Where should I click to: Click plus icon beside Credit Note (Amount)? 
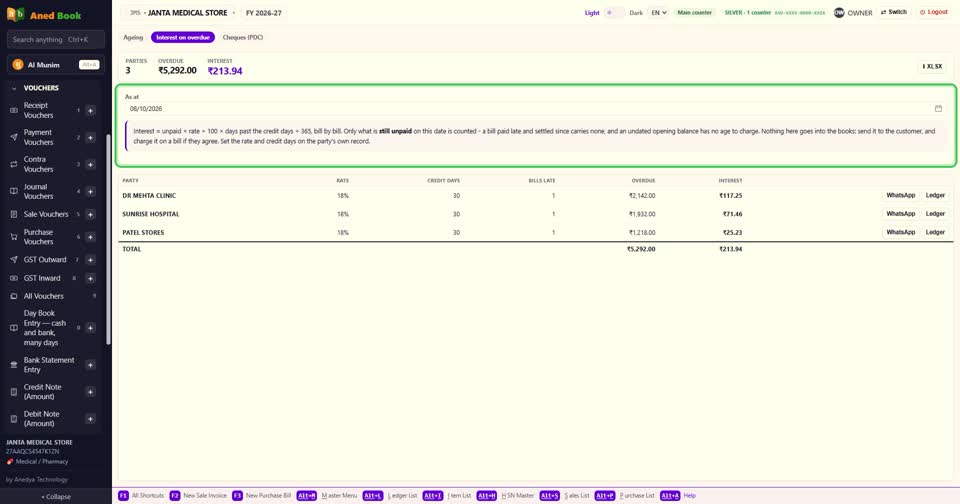coord(90,391)
